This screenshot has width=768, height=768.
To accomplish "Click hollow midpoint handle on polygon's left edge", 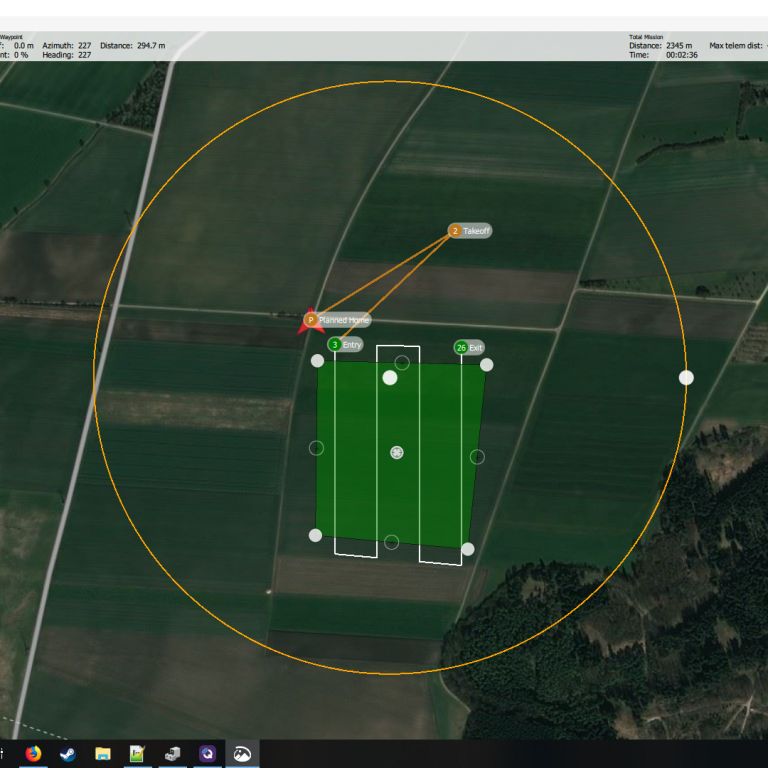I will tap(317, 448).
